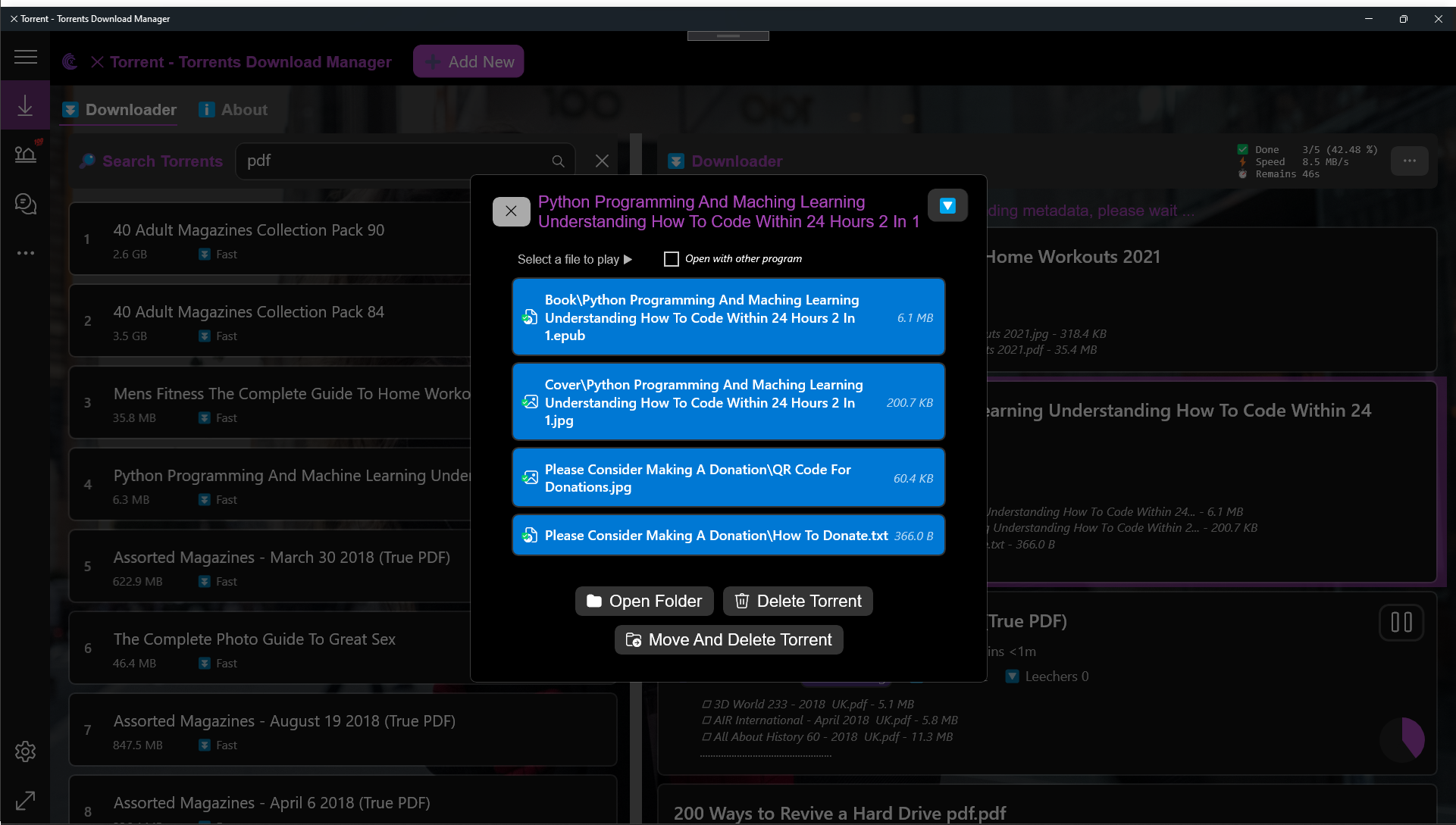Select the Downloader tab
The height and width of the screenshot is (825, 1456).
[x=120, y=110]
